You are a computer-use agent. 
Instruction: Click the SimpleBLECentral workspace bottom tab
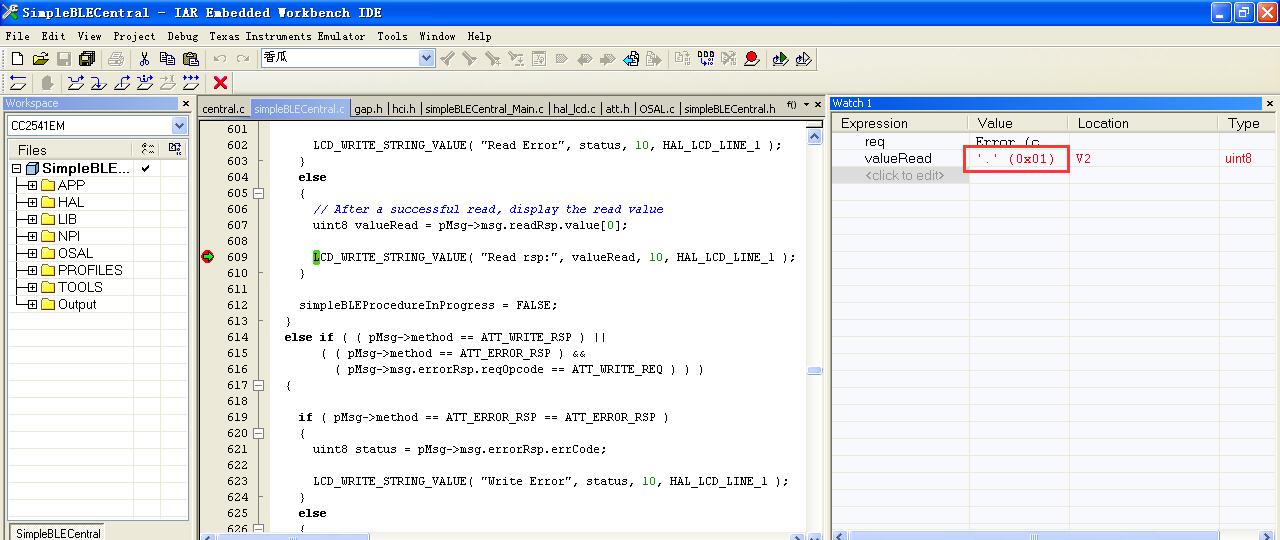tap(58, 533)
